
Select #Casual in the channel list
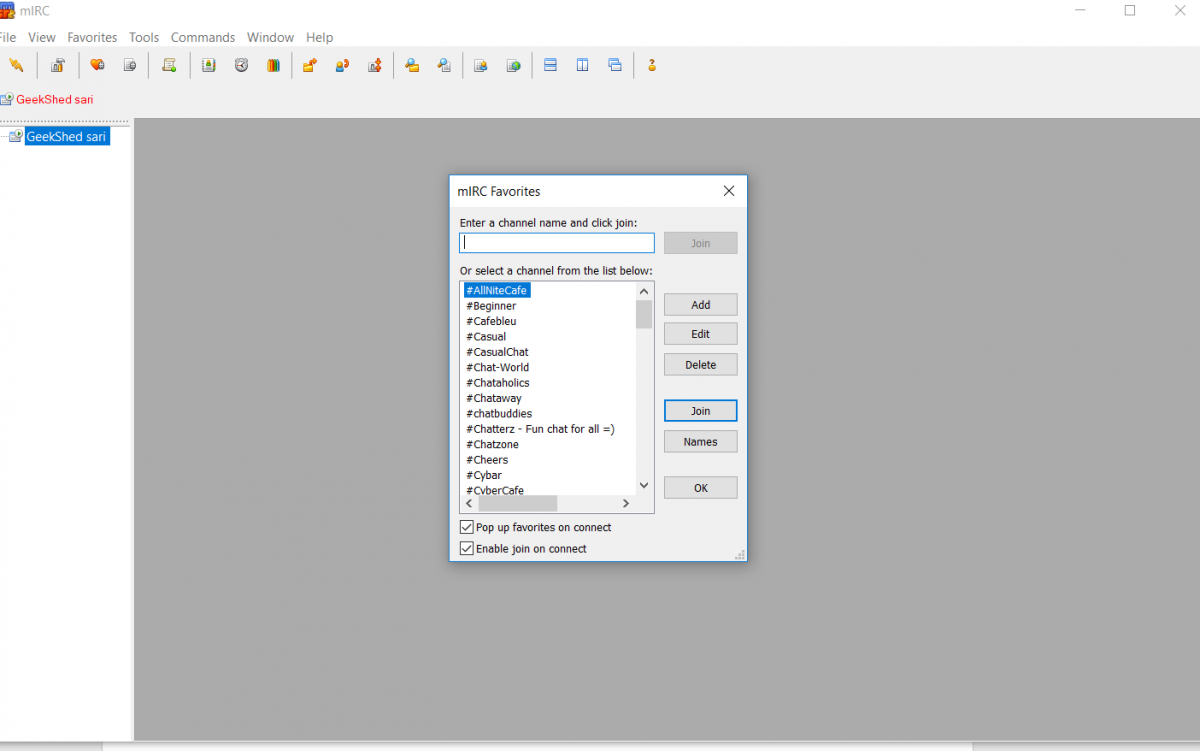point(486,337)
